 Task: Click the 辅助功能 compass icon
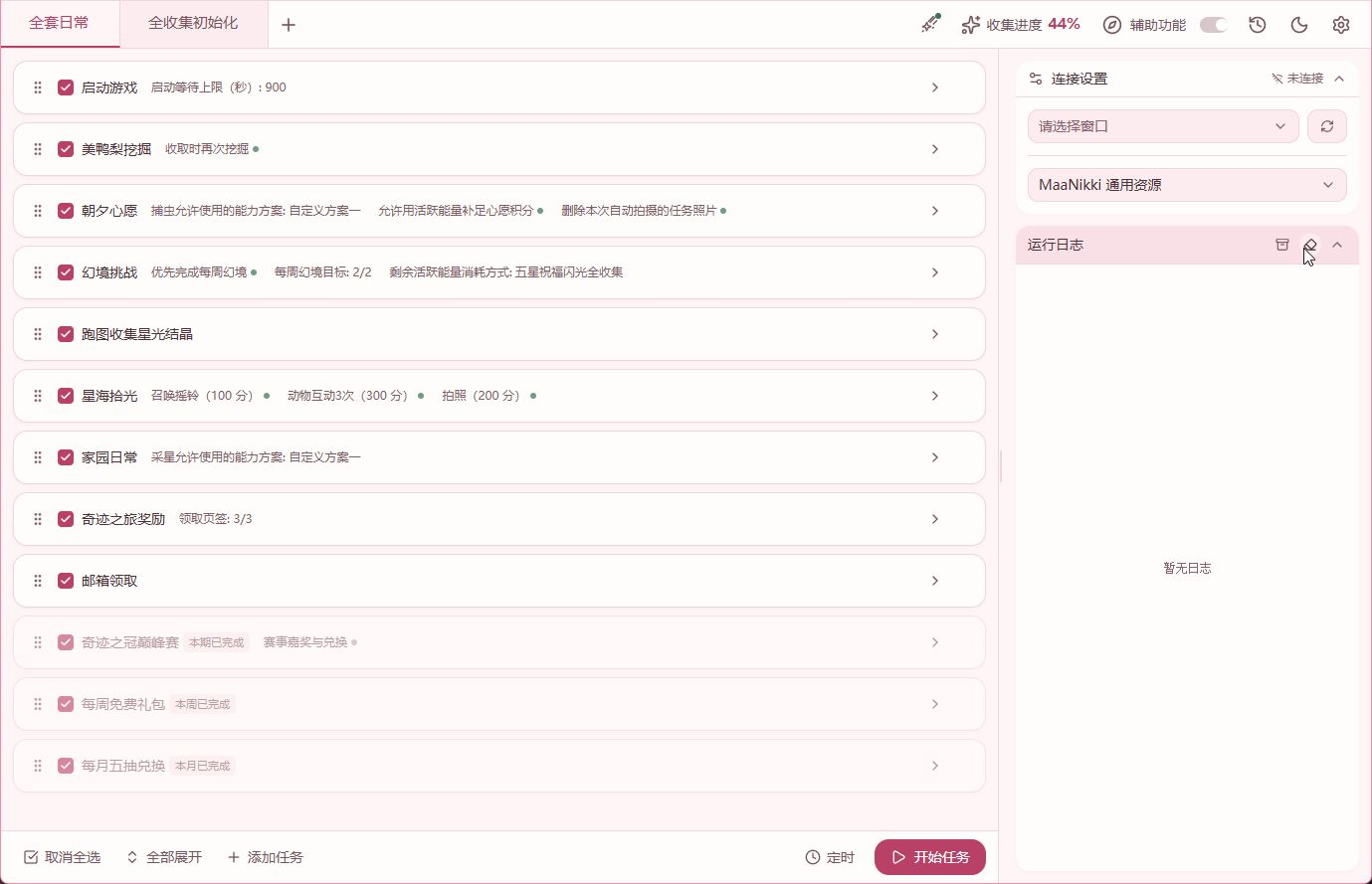pos(1112,25)
